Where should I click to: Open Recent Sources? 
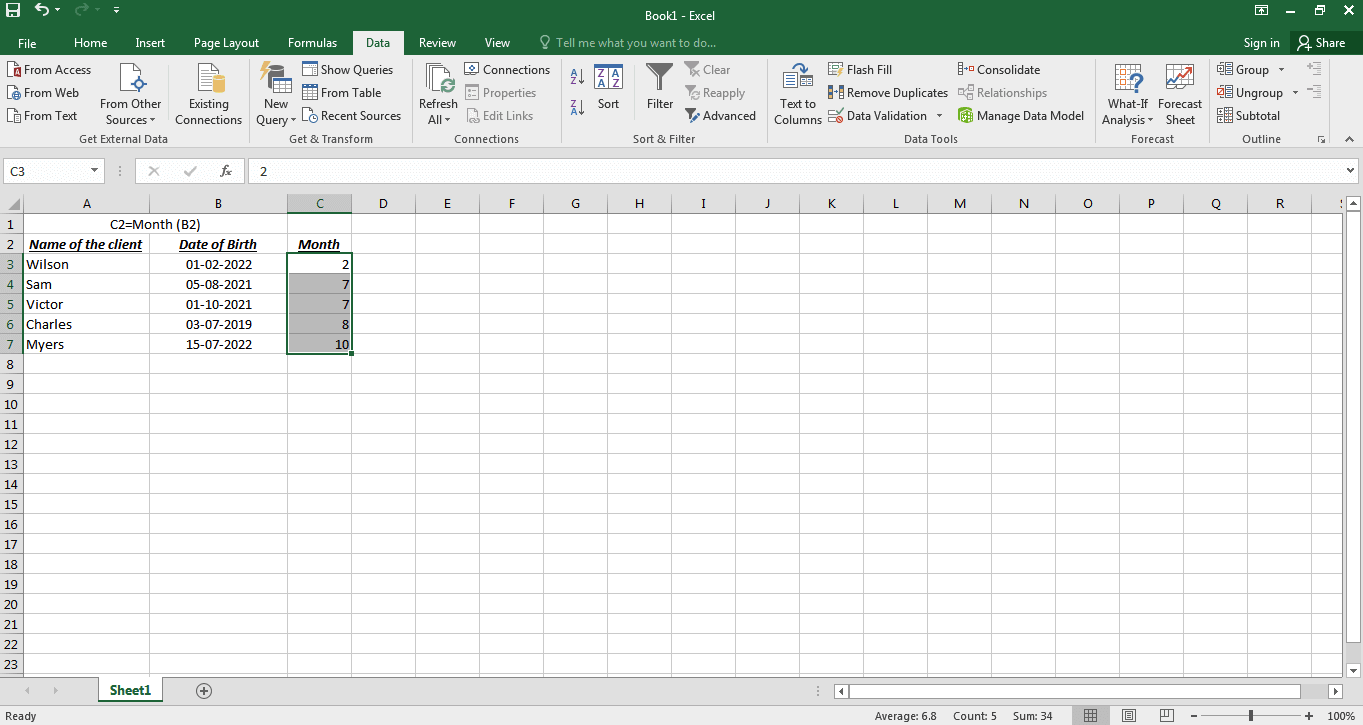pos(352,116)
